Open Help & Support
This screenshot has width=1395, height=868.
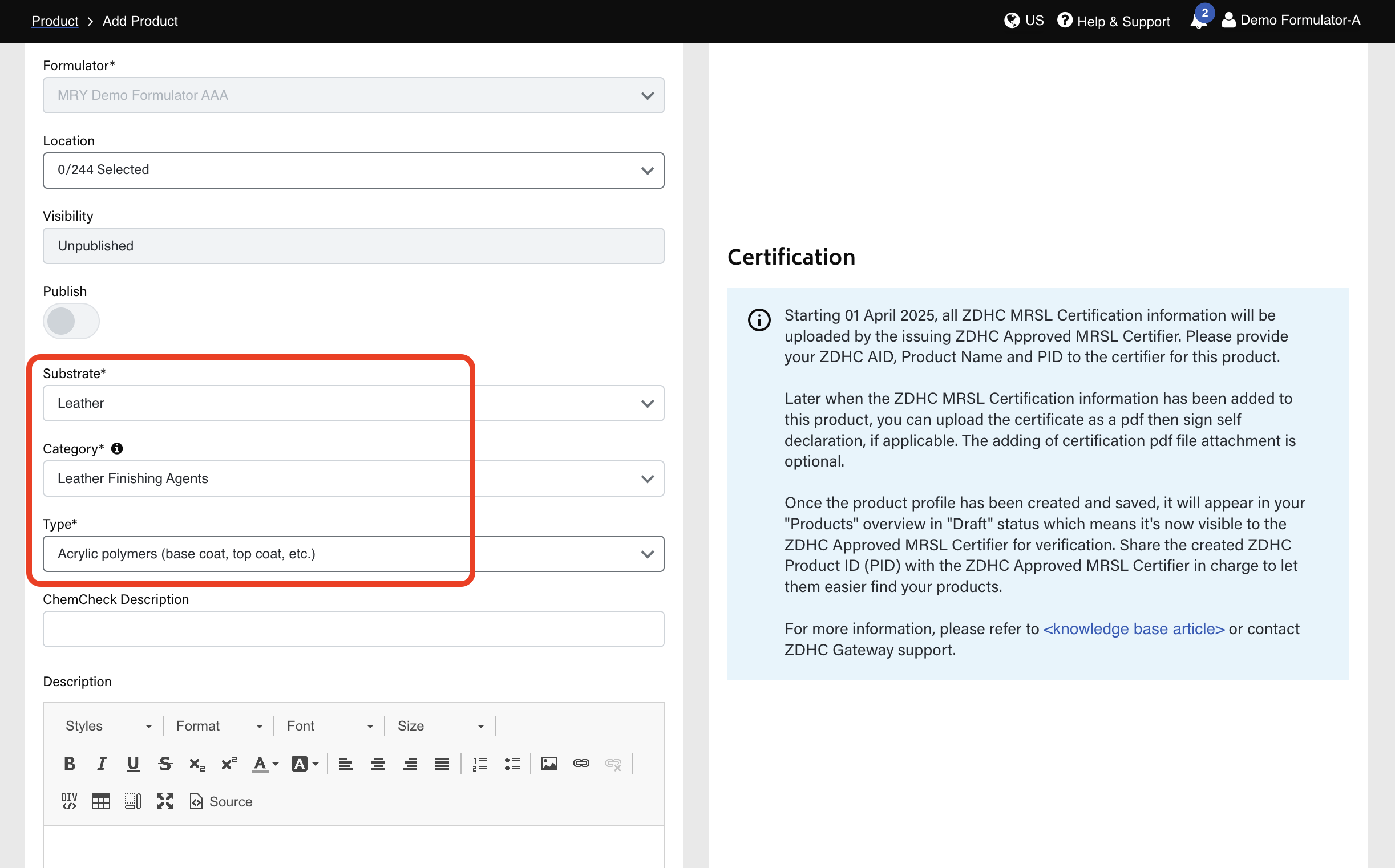point(1114,21)
